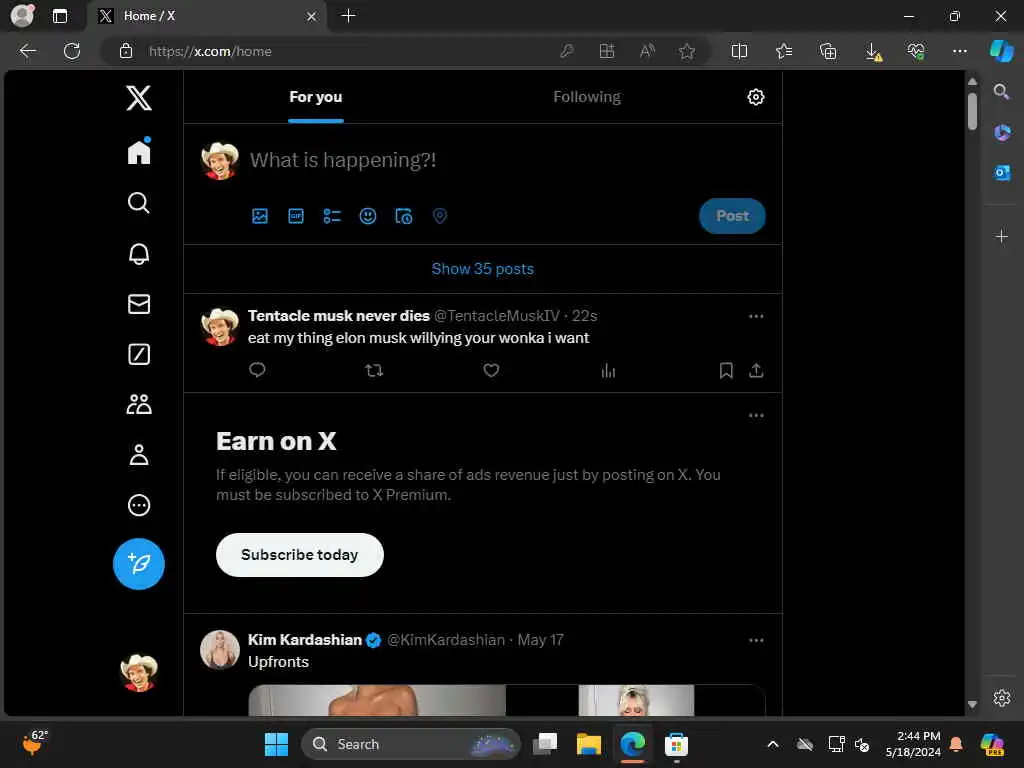1024x768 pixels.
Task: Toggle split screen in Edge toolbar
Action: point(739,51)
